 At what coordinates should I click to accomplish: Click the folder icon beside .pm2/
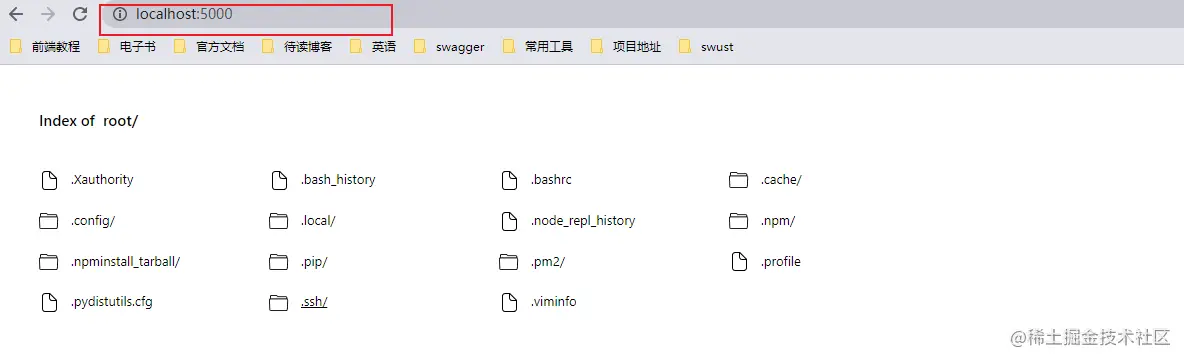(x=508, y=262)
